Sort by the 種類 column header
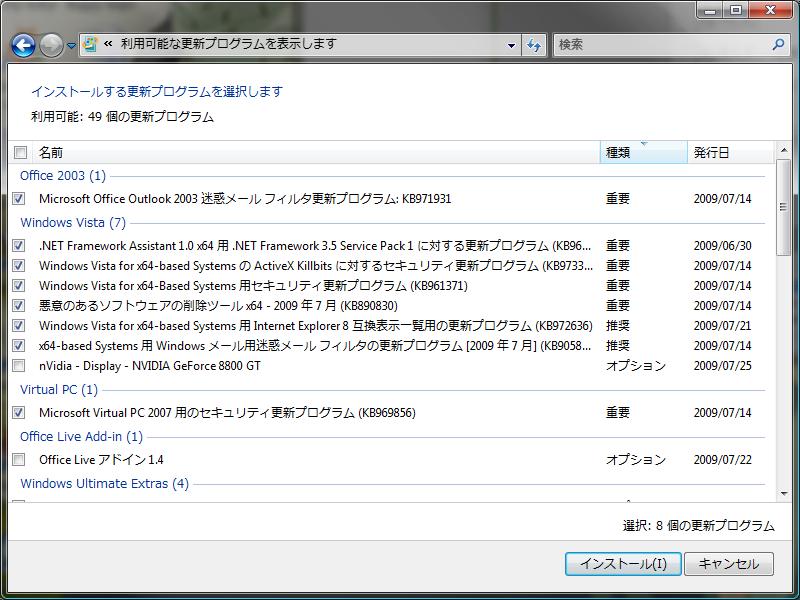This screenshot has height=600, width=800. click(x=643, y=152)
